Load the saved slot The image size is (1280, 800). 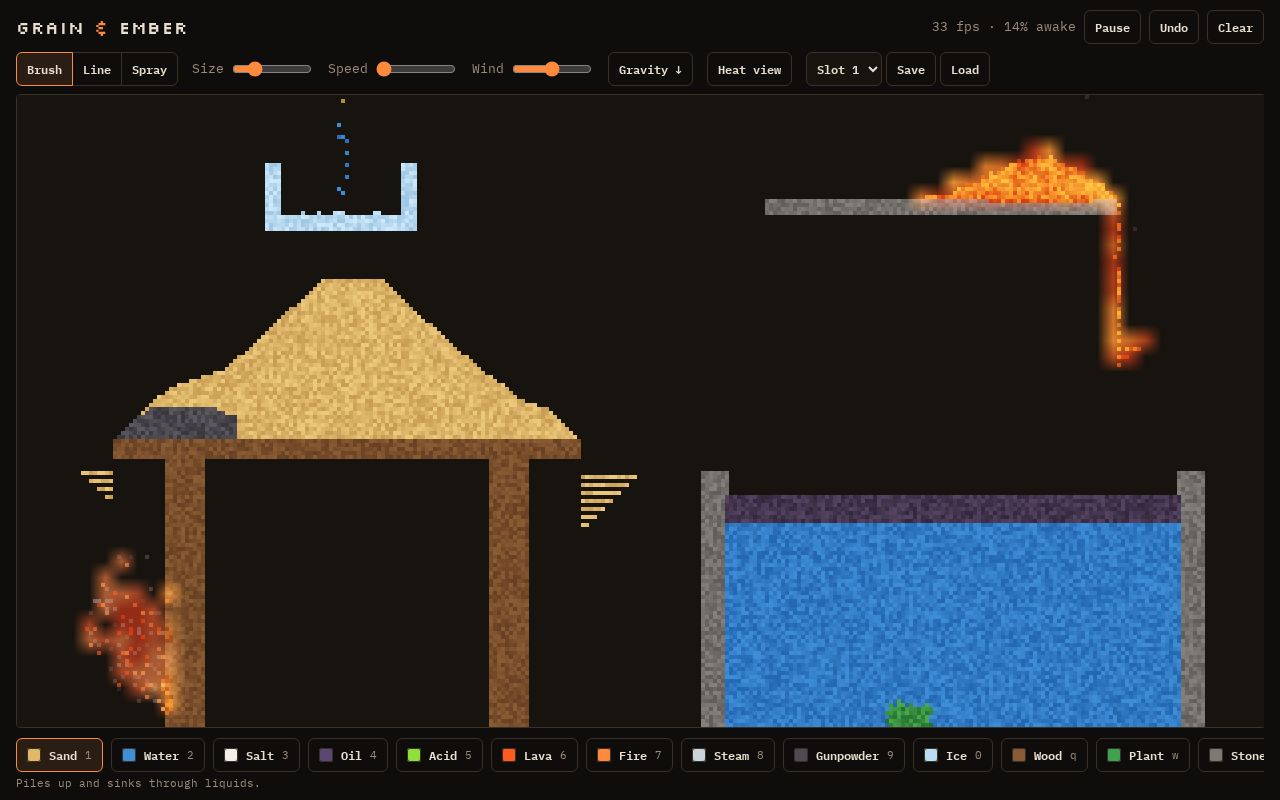pyautogui.click(x=965, y=69)
